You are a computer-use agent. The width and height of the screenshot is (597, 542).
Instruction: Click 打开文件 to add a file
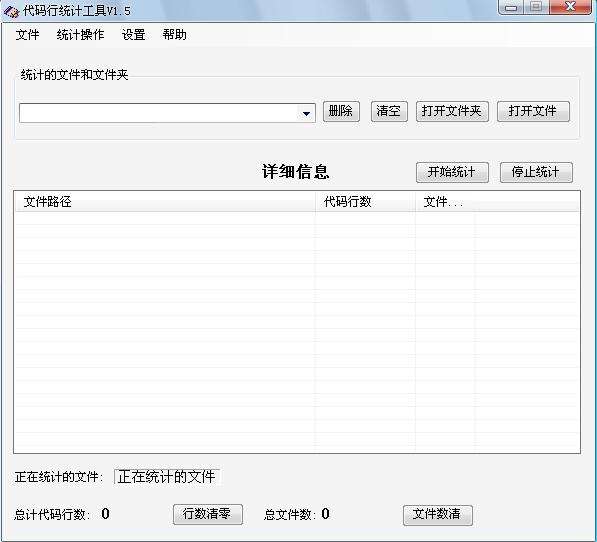click(x=533, y=112)
